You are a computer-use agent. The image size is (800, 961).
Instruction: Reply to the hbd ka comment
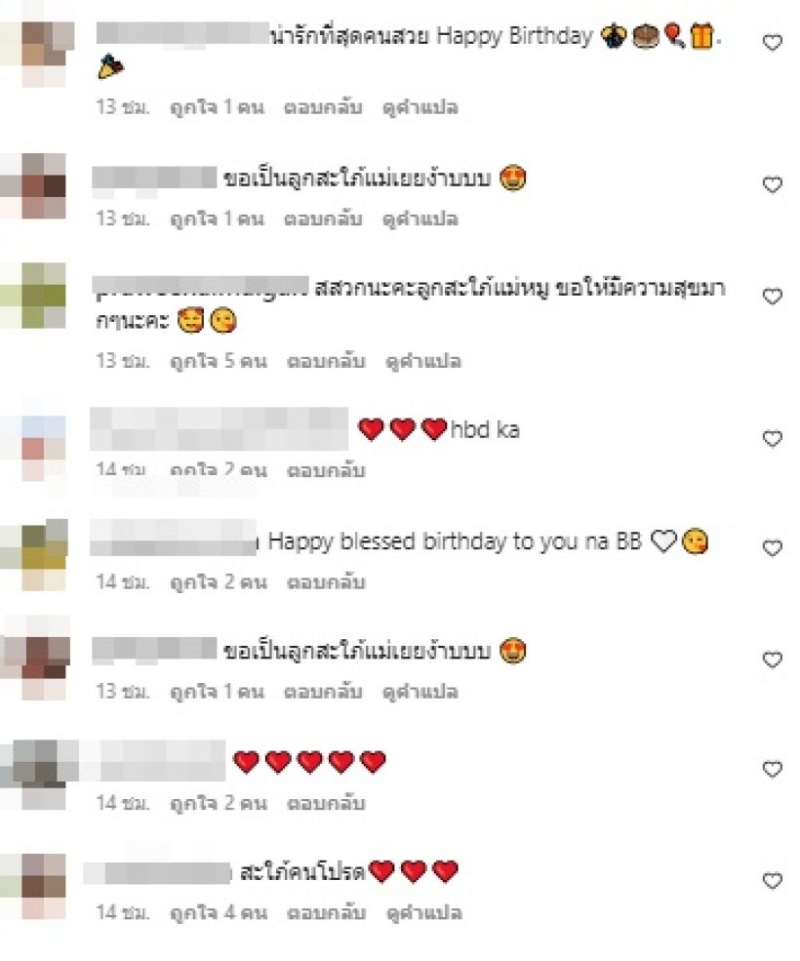click(326, 471)
